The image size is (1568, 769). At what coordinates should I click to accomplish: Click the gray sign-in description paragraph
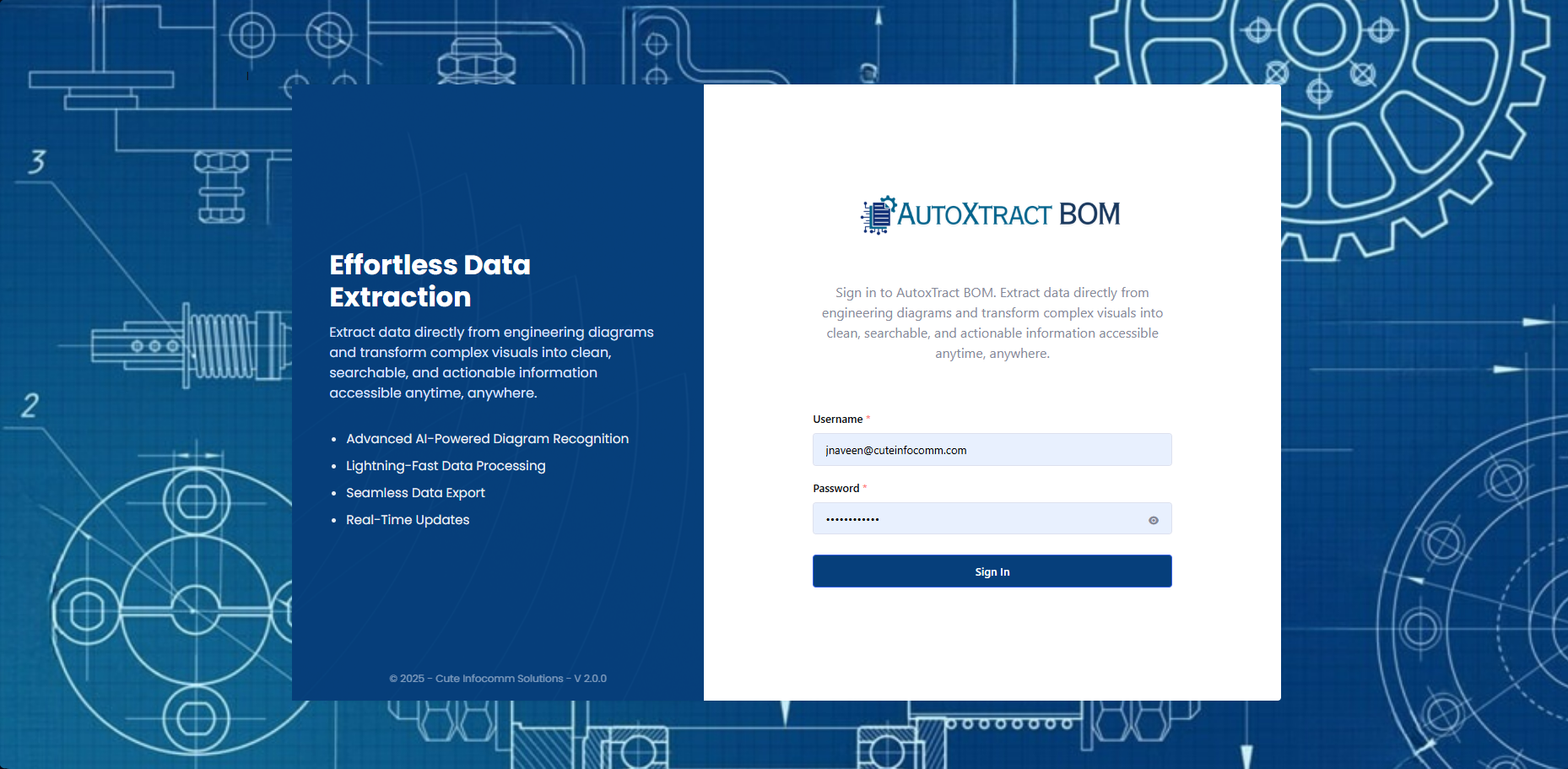tap(992, 323)
